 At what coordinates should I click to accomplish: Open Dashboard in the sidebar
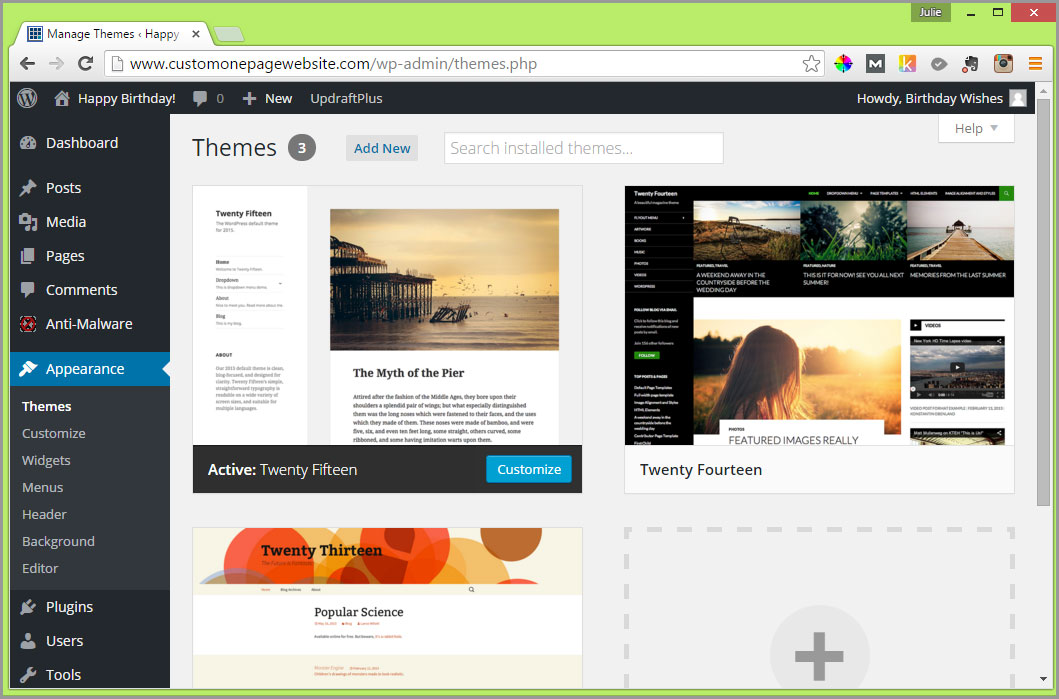coord(82,143)
